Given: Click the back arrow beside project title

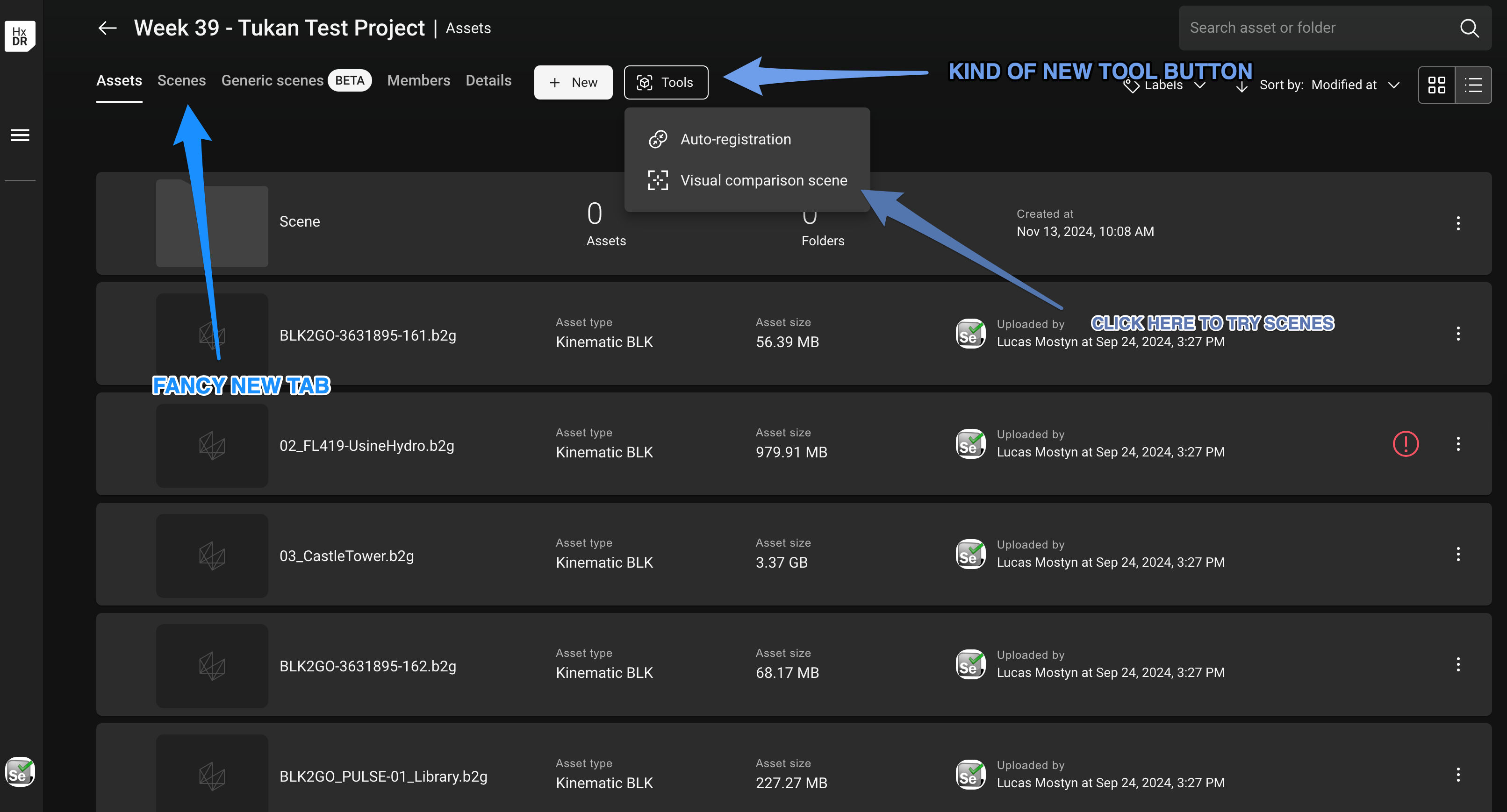Looking at the screenshot, I should tap(108, 28).
